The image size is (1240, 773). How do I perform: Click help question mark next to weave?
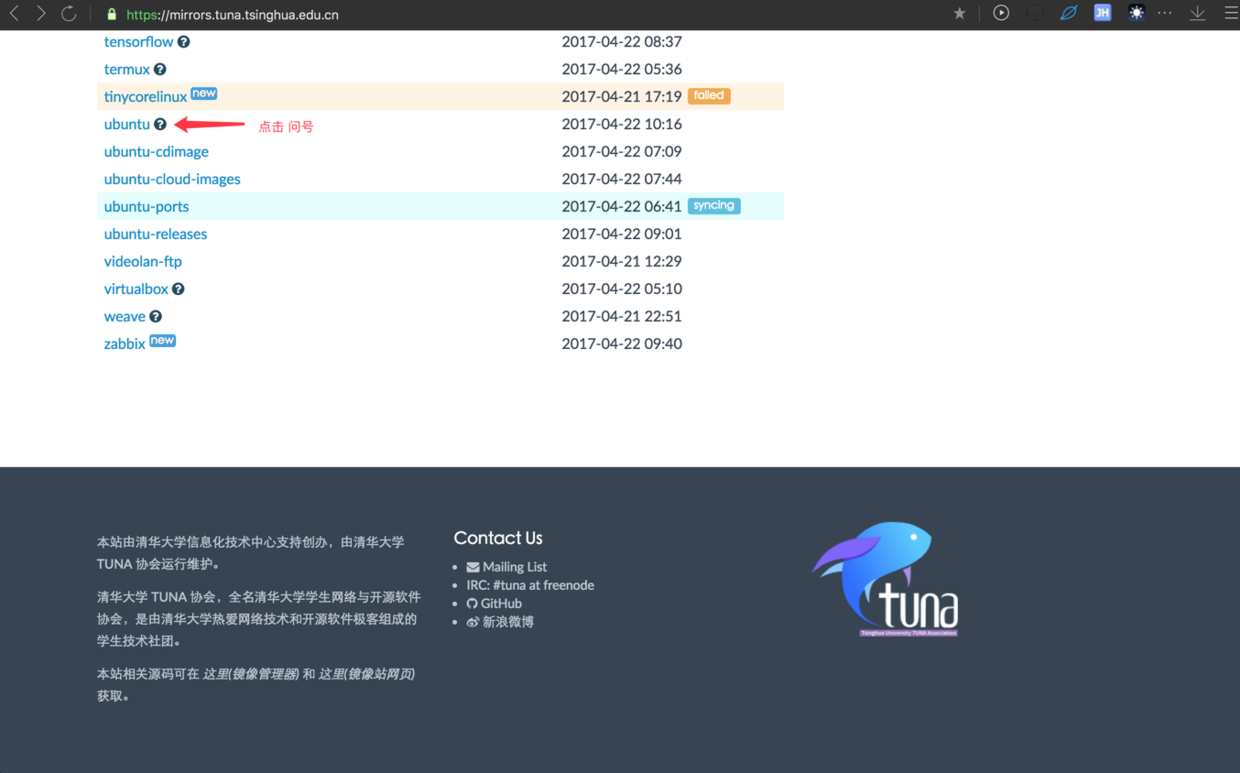click(x=156, y=316)
